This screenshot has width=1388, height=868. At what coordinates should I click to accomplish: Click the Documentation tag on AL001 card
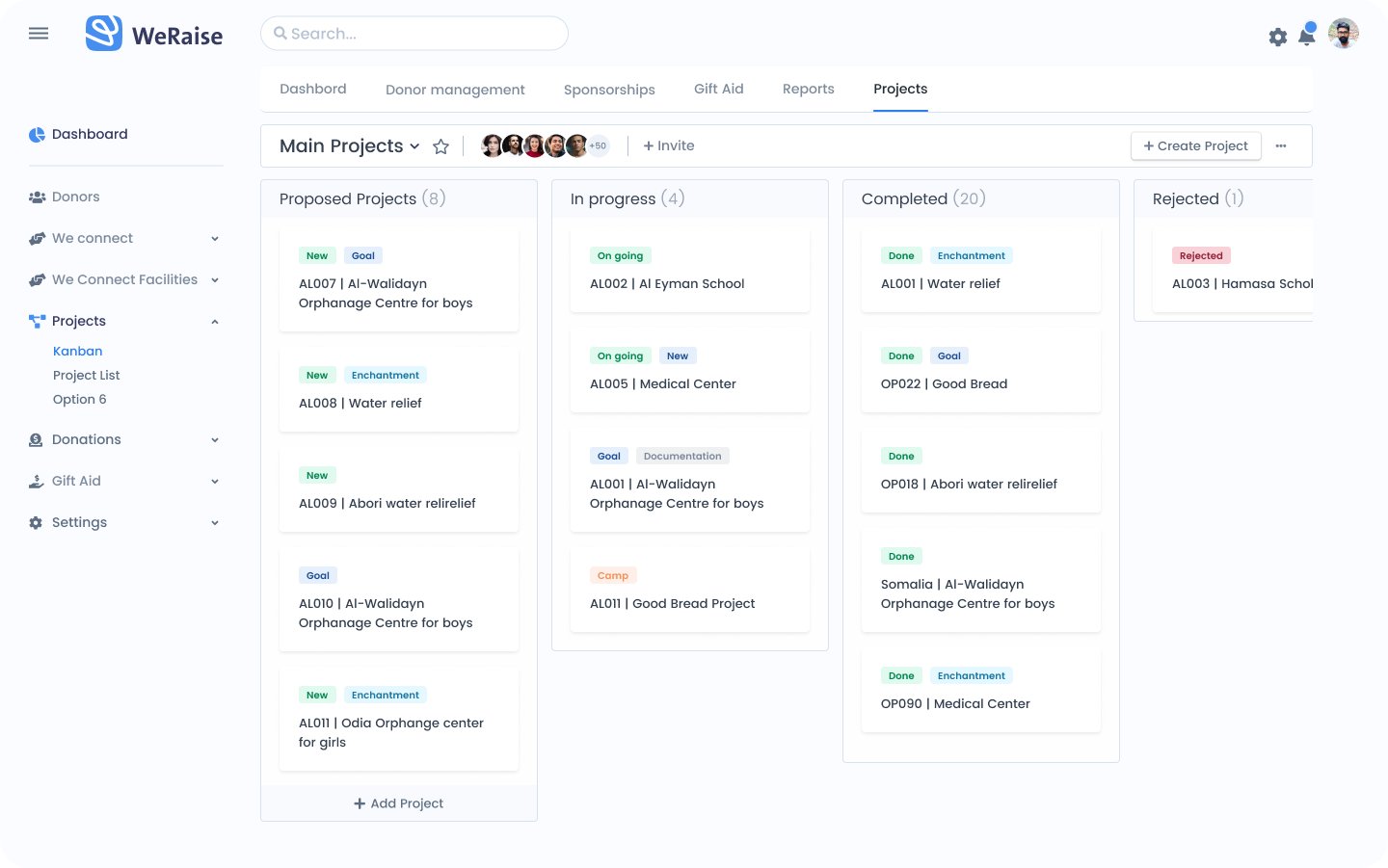pos(682,457)
